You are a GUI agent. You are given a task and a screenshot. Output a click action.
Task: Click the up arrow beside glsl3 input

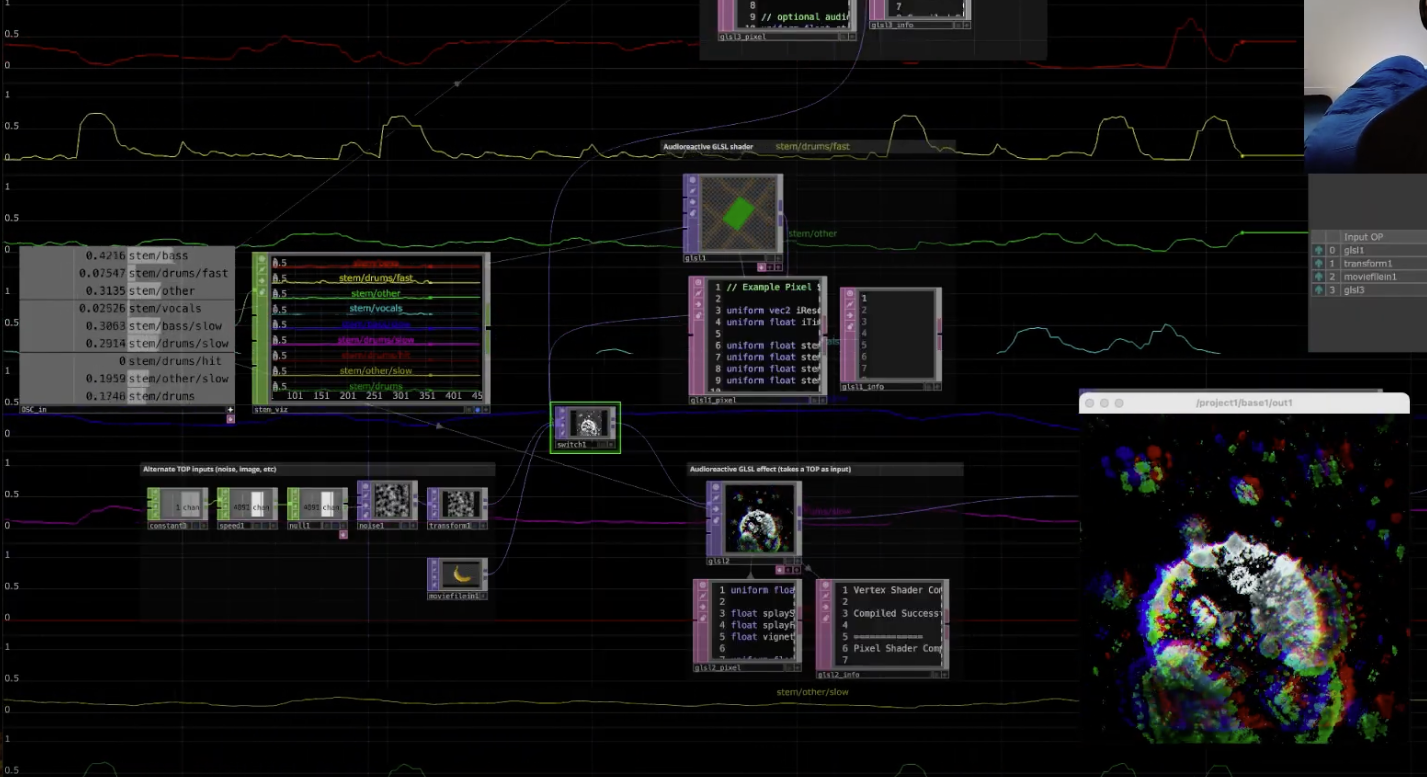pos(1318,290)
